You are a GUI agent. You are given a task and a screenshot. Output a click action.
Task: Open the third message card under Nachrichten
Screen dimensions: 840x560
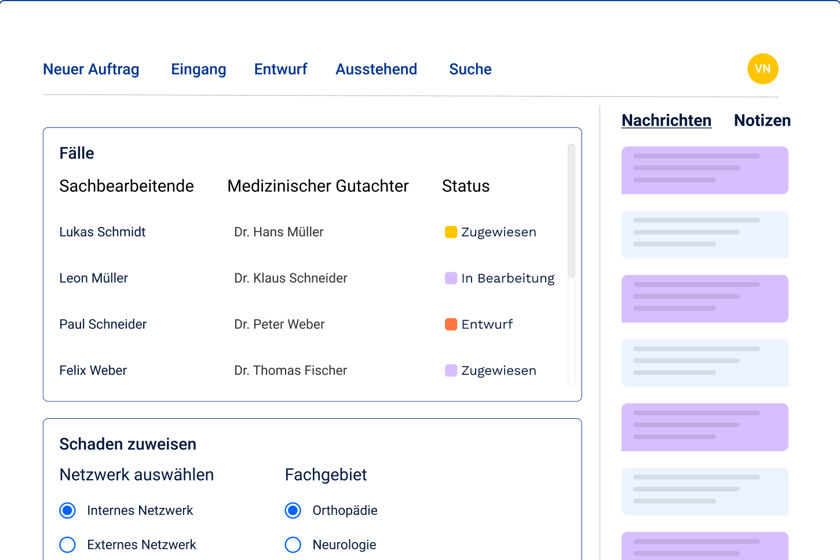pos(704,298)
